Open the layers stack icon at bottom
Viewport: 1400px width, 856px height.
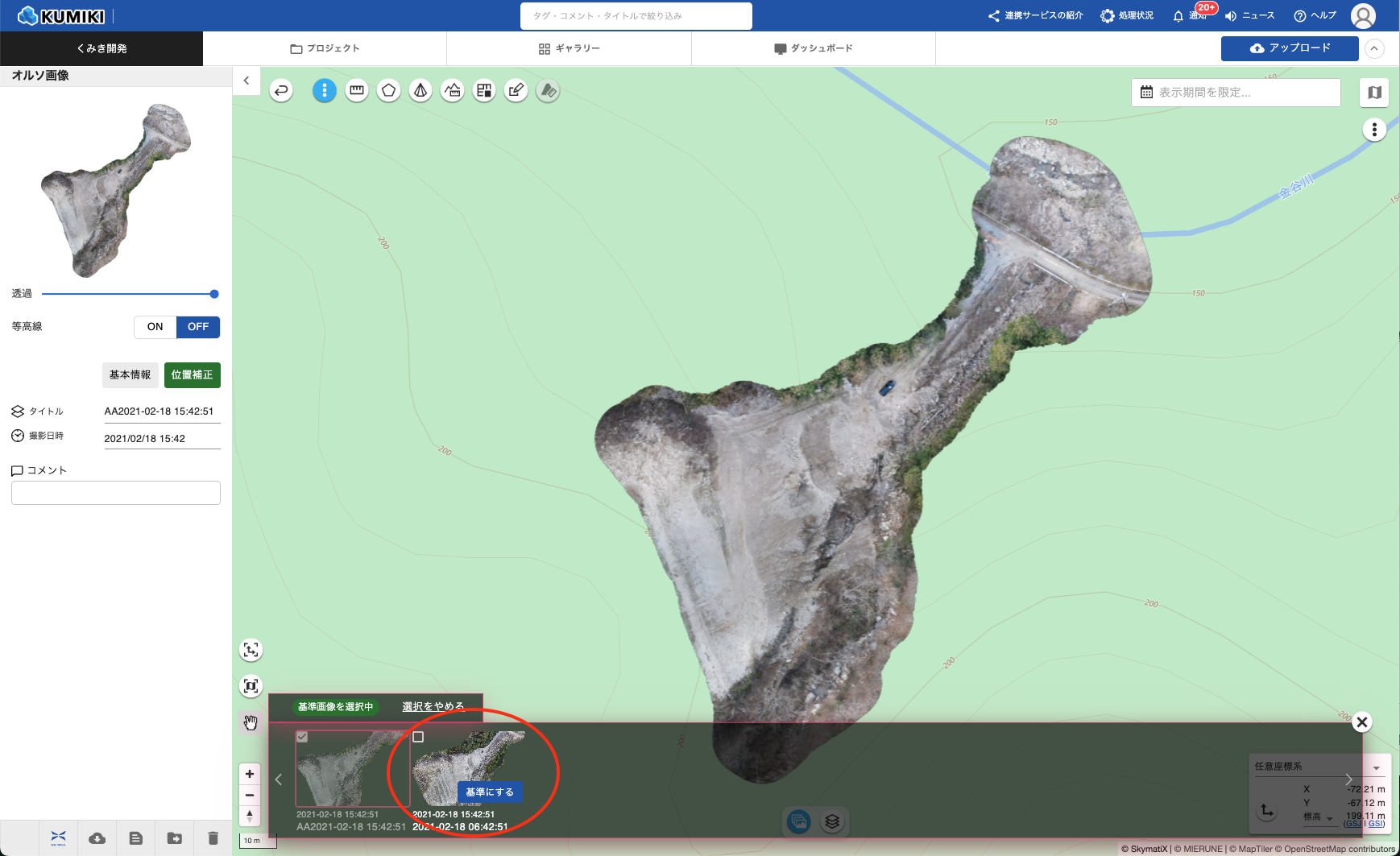(832, 821)
